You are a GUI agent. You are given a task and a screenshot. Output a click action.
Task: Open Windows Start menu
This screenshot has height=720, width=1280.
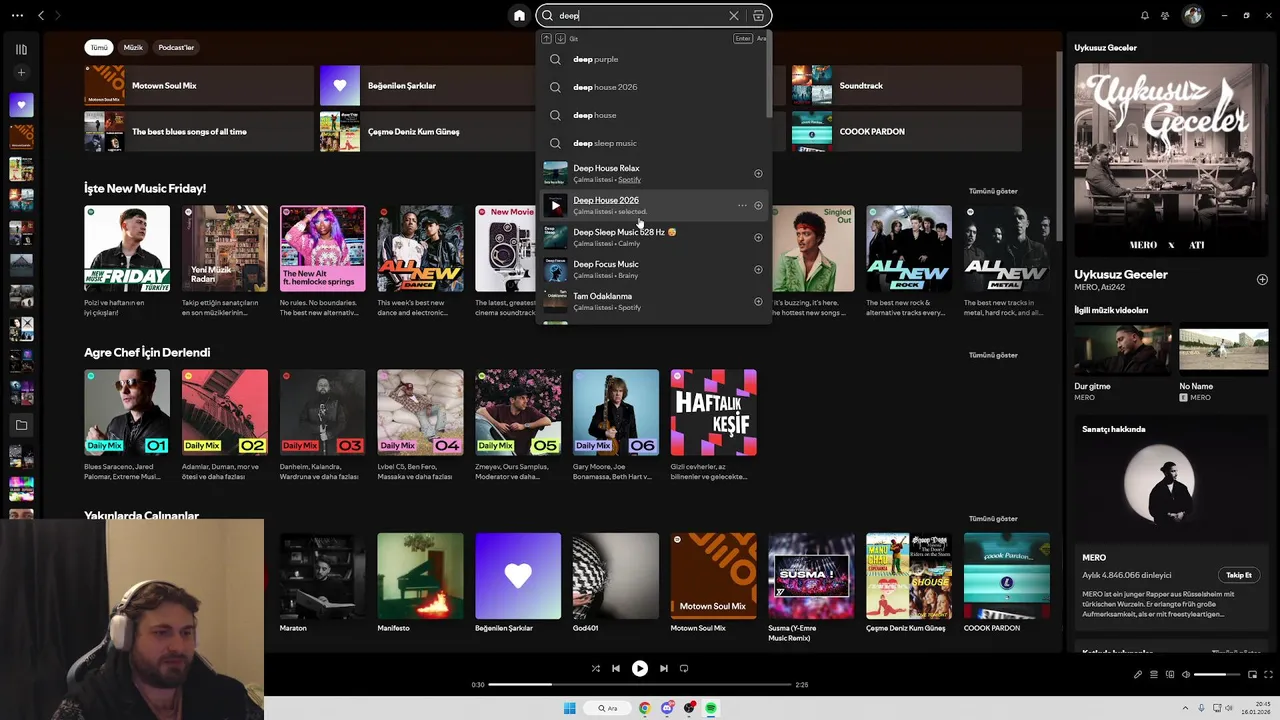pyautogui.click(x=569, y=708)
